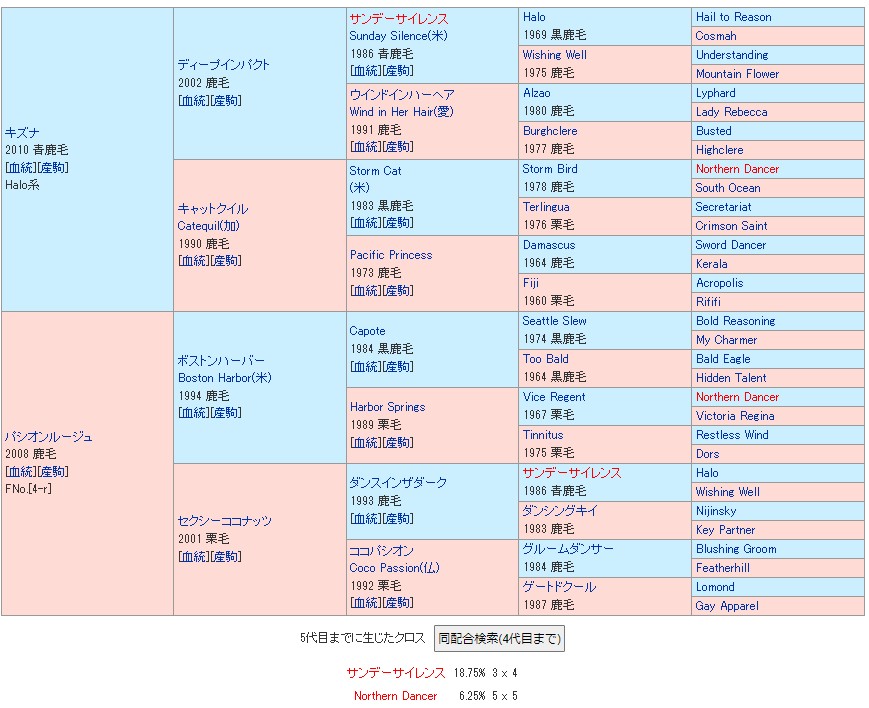869x708 pixels.
Task: Open the キズナ horse link
Action: [x=22, y=132]
